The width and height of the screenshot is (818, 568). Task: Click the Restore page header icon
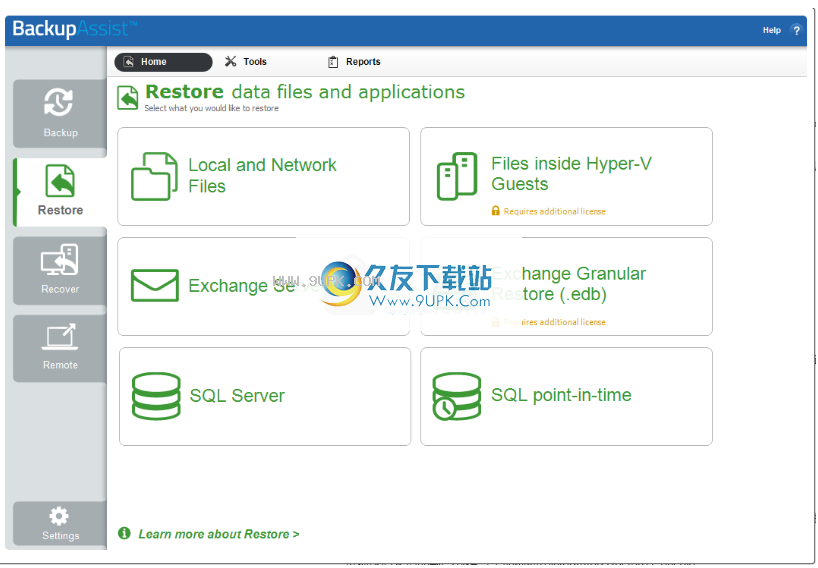(x=128, y=98)
